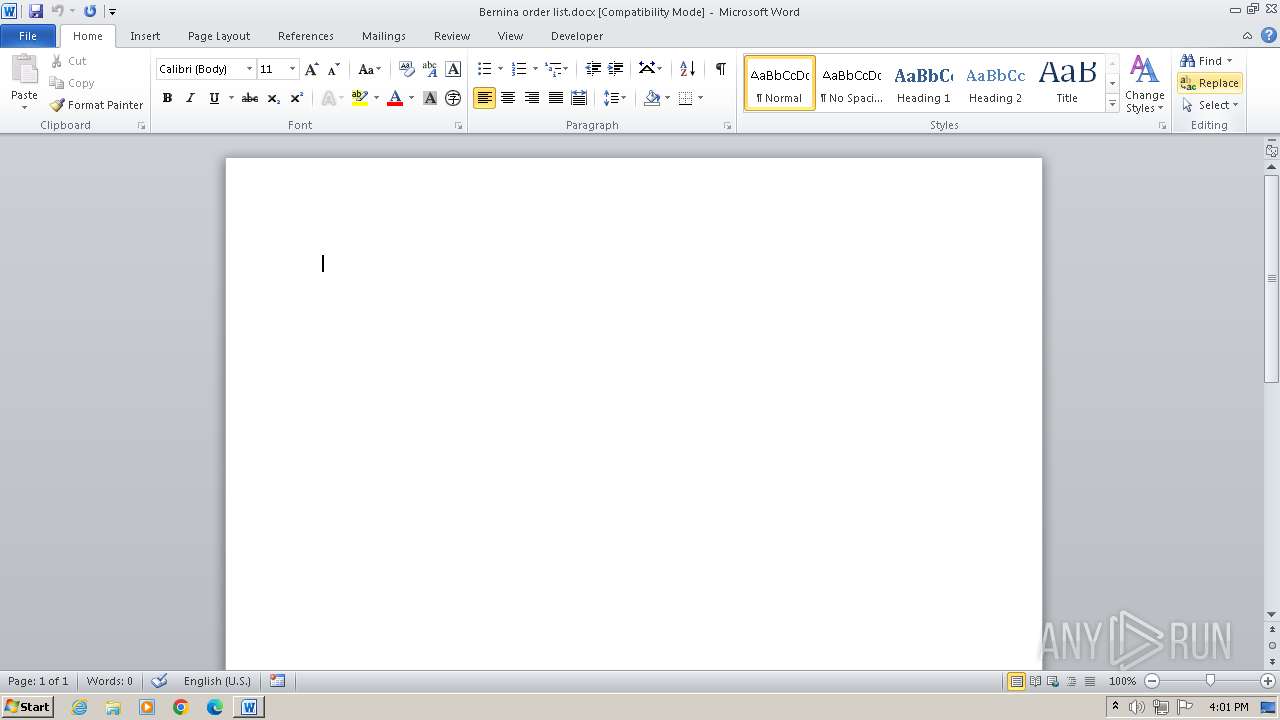The width and height of the screenshot is (1280, 720).
Task: Click the zoom slider handle
Action: click(1210, 681)
